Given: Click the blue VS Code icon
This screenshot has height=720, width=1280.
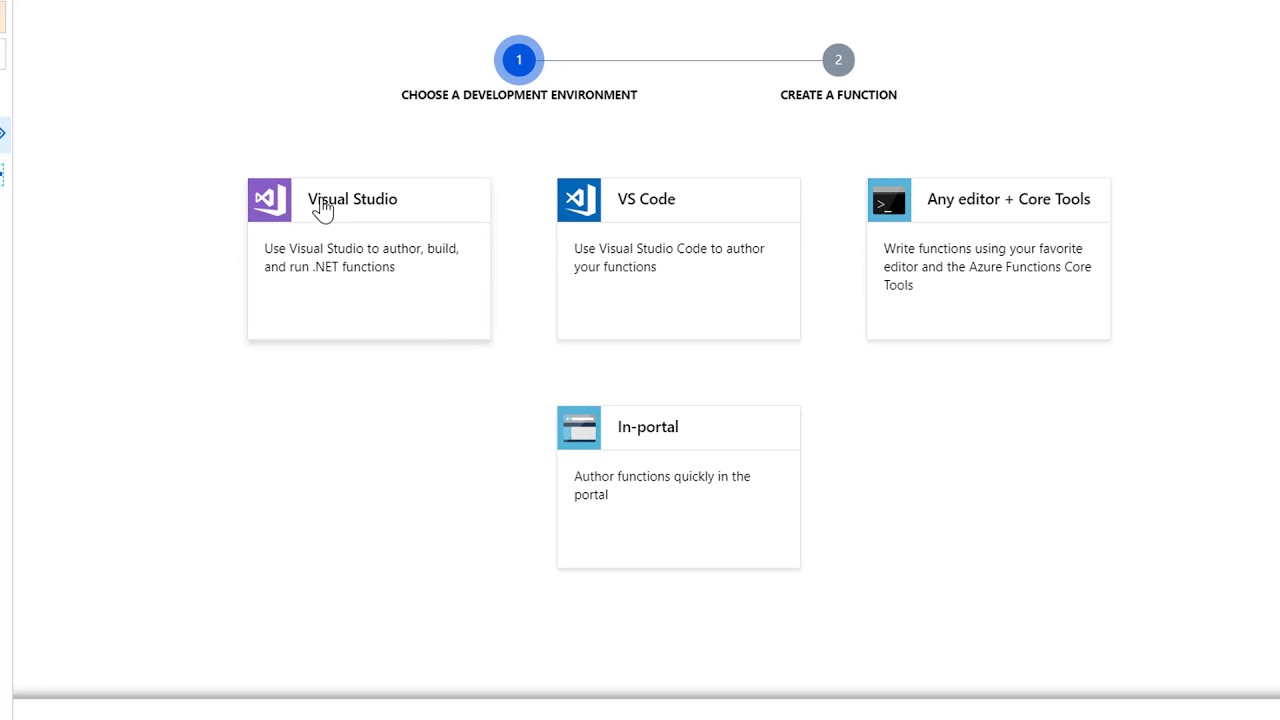Looking at the screenshot, I should [x=579, y=200].
